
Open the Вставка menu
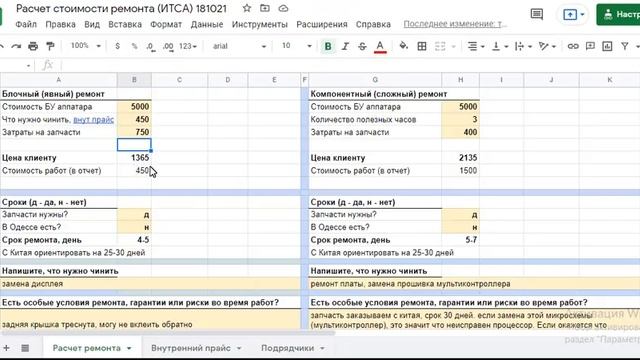[x=125, y=24]
